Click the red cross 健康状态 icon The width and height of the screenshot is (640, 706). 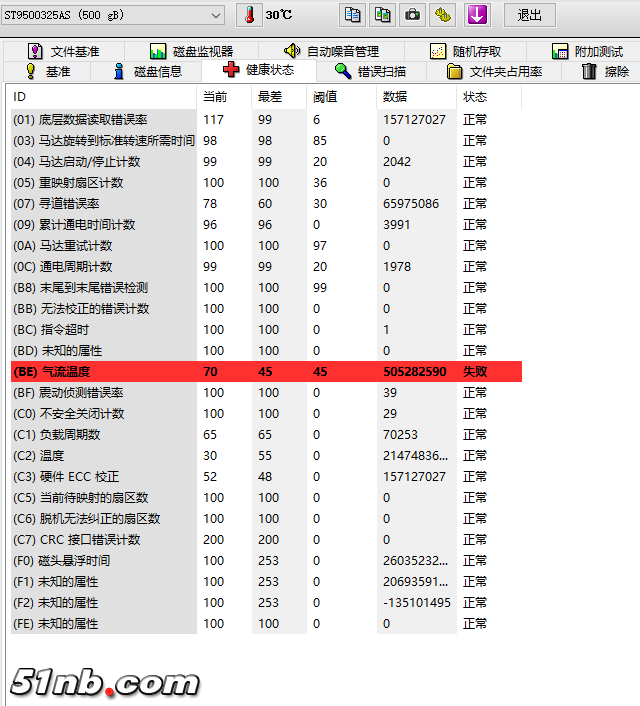pos(231,69)
